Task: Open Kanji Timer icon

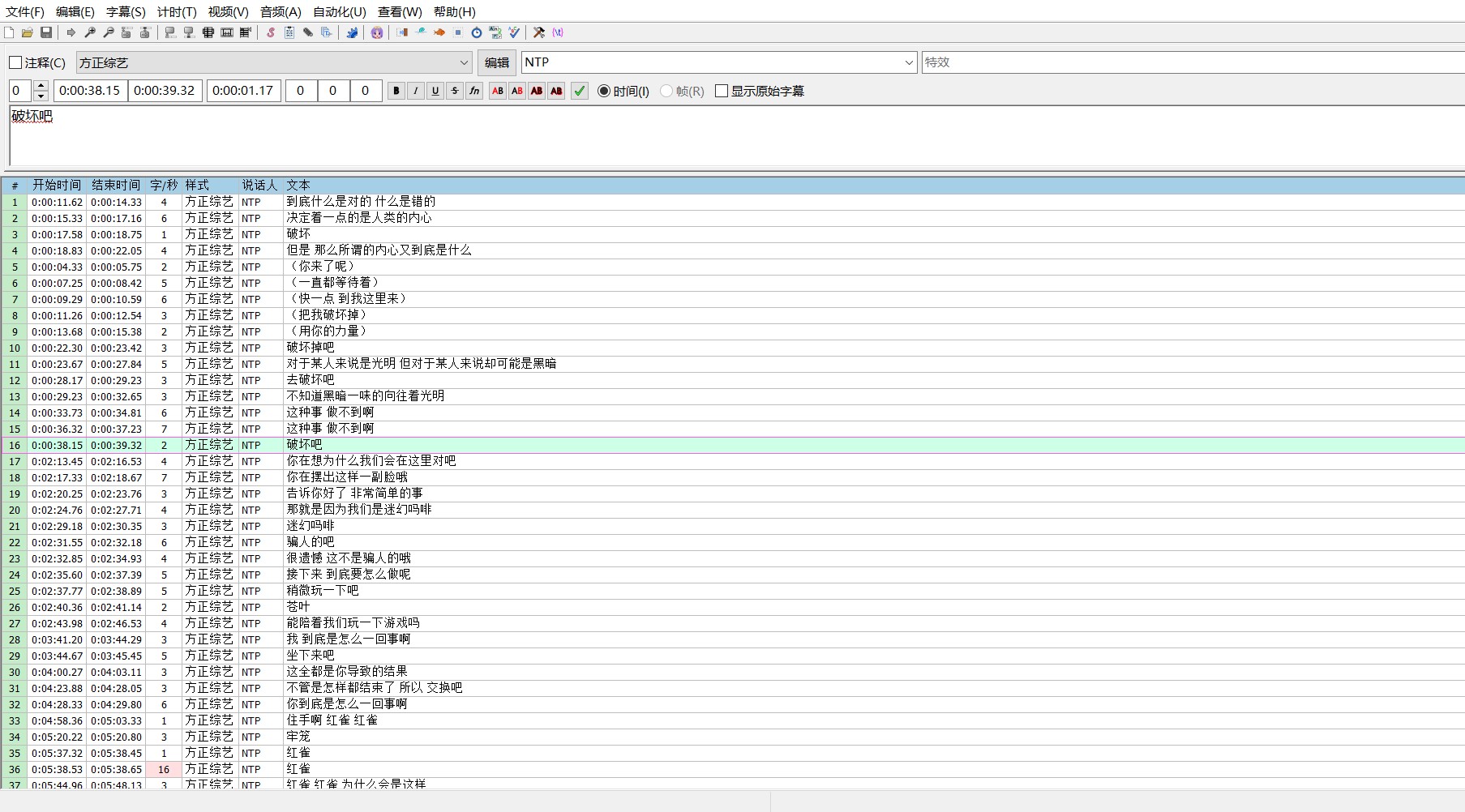Action: point(495,32)
